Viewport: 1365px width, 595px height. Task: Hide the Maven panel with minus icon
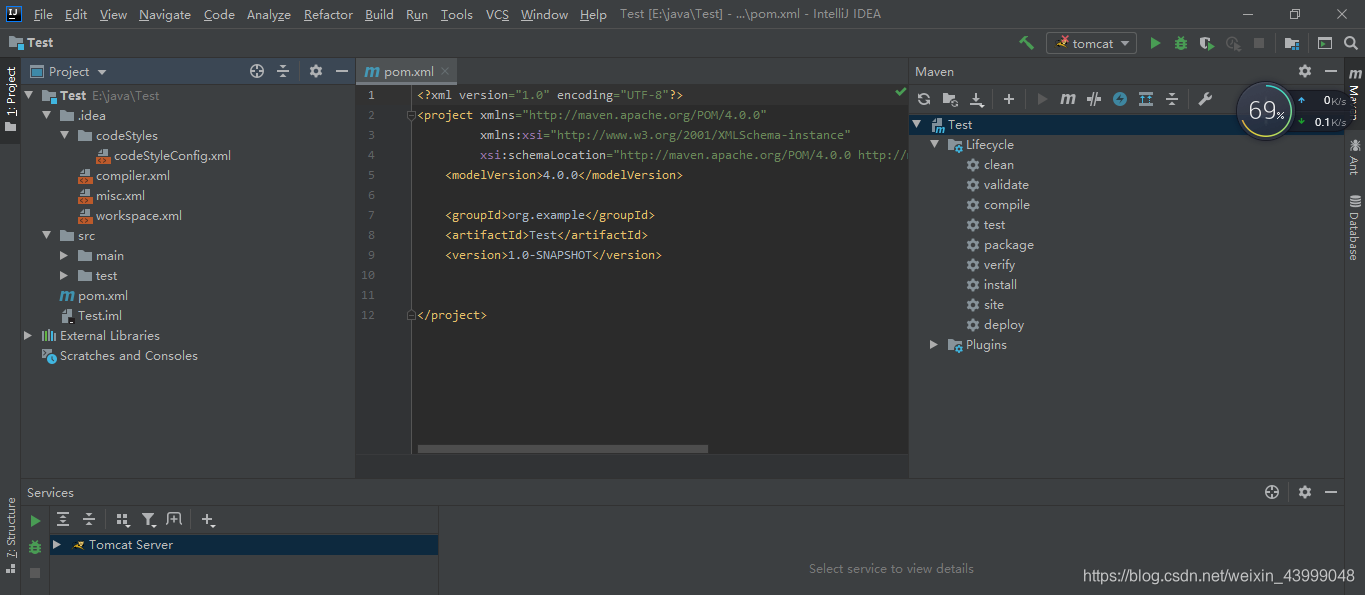coord(1331,71)
